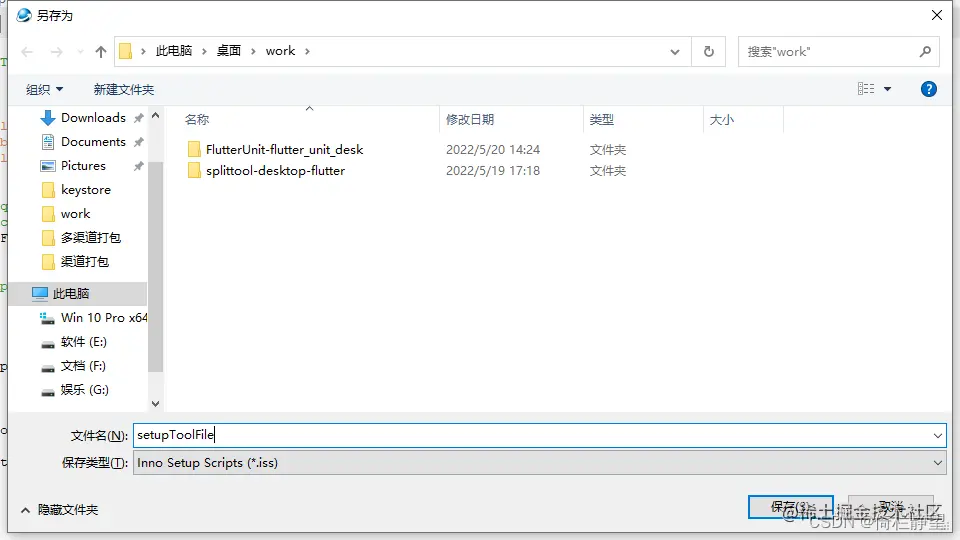960x540 pixels.
Task: Sort by 名称 column header
Action: 197,119
